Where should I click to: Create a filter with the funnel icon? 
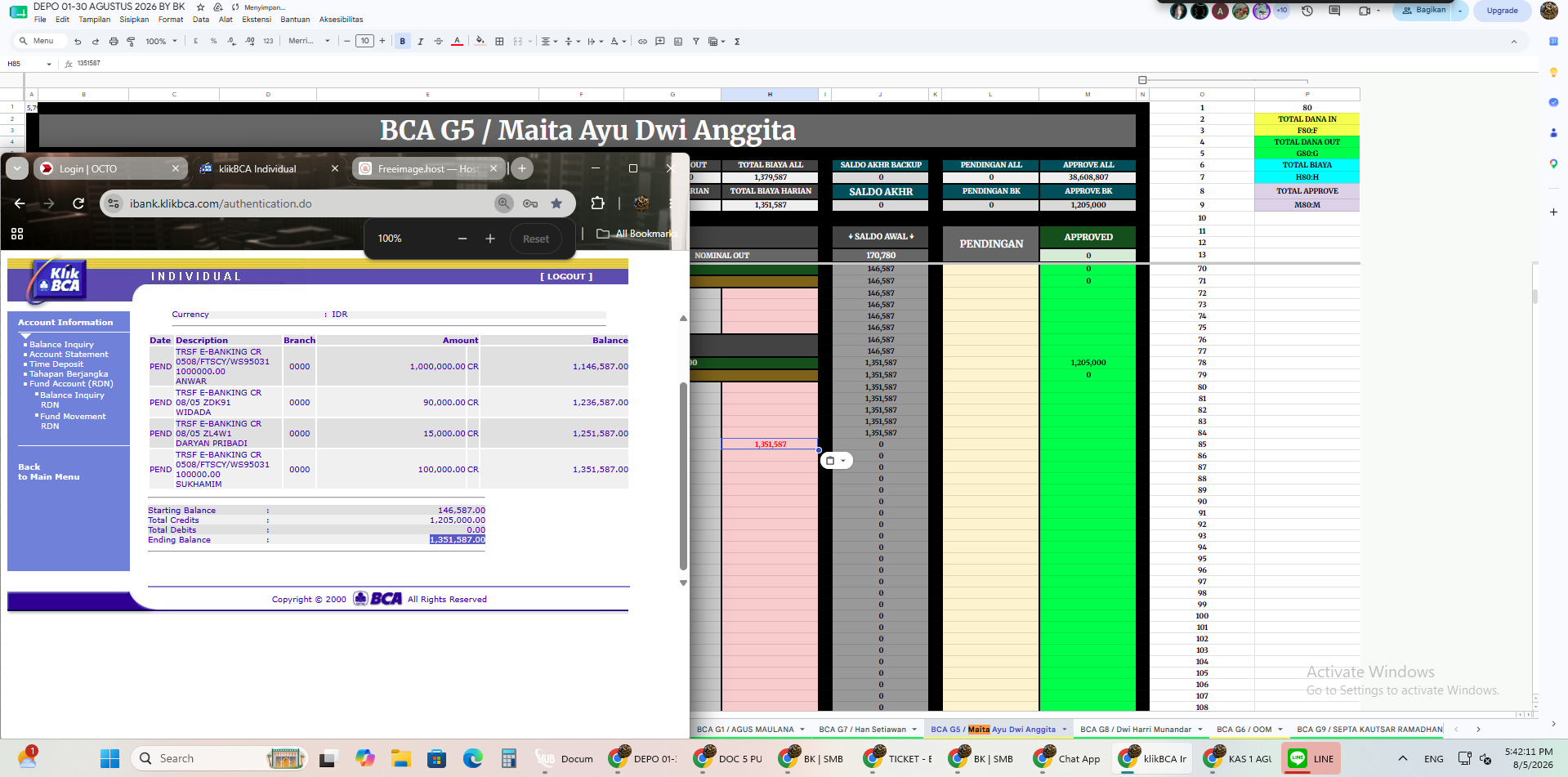pyautogui.click(x=696, y=41)
